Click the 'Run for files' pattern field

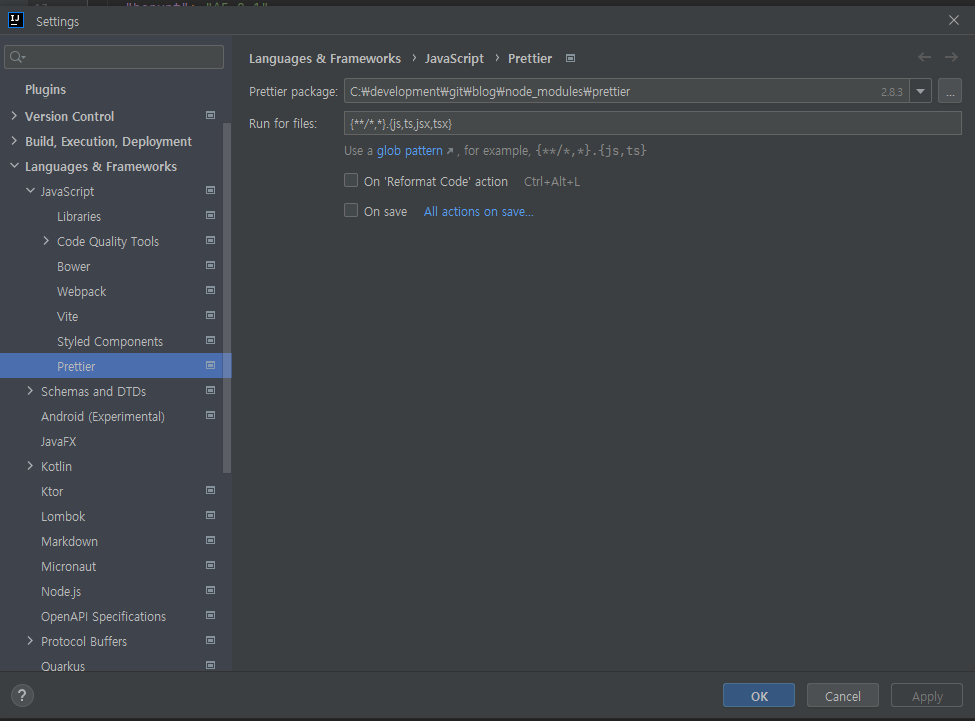click(653, 123)
